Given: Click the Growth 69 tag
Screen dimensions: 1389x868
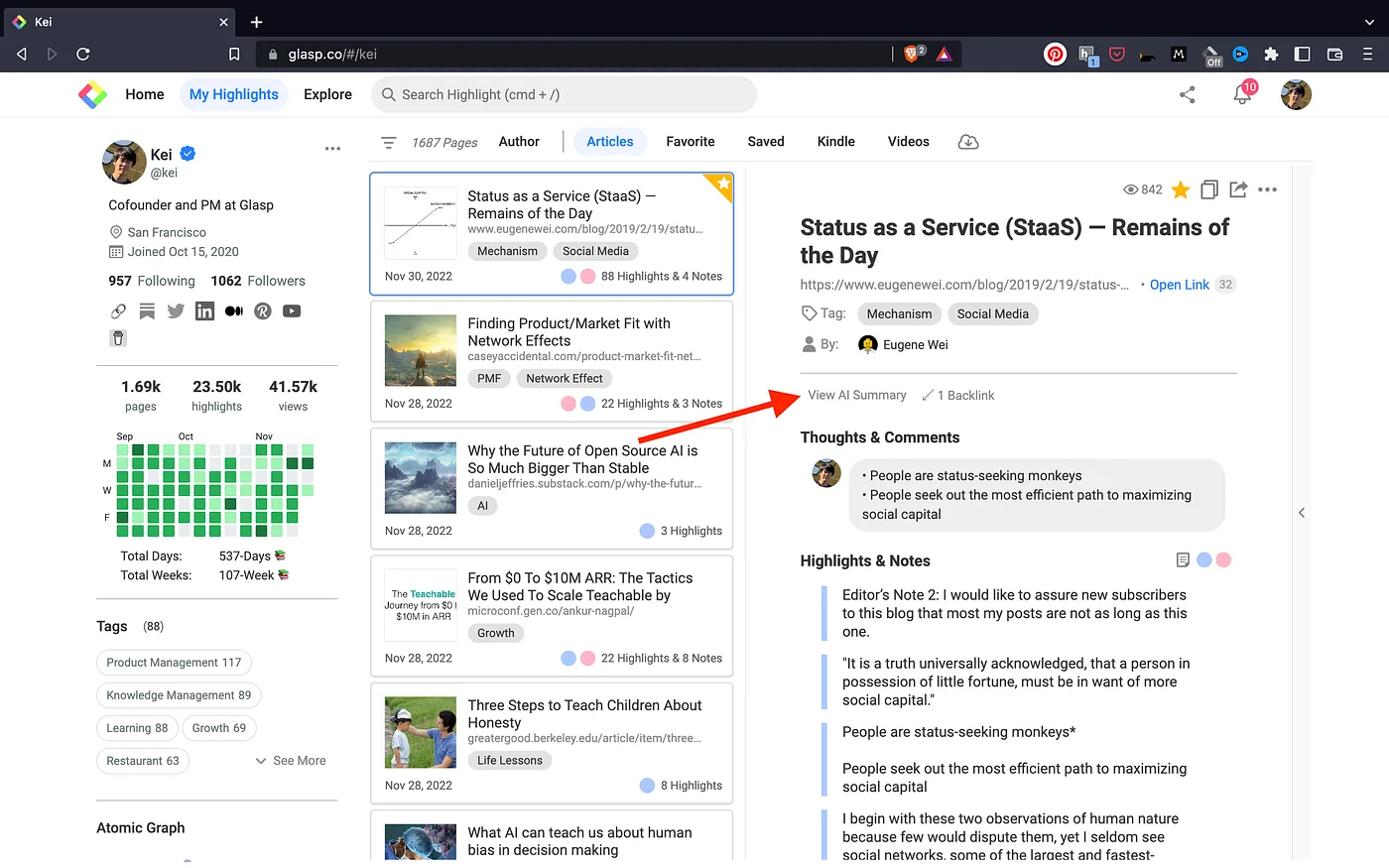Looking at the screenshot, I should point(219,728).
